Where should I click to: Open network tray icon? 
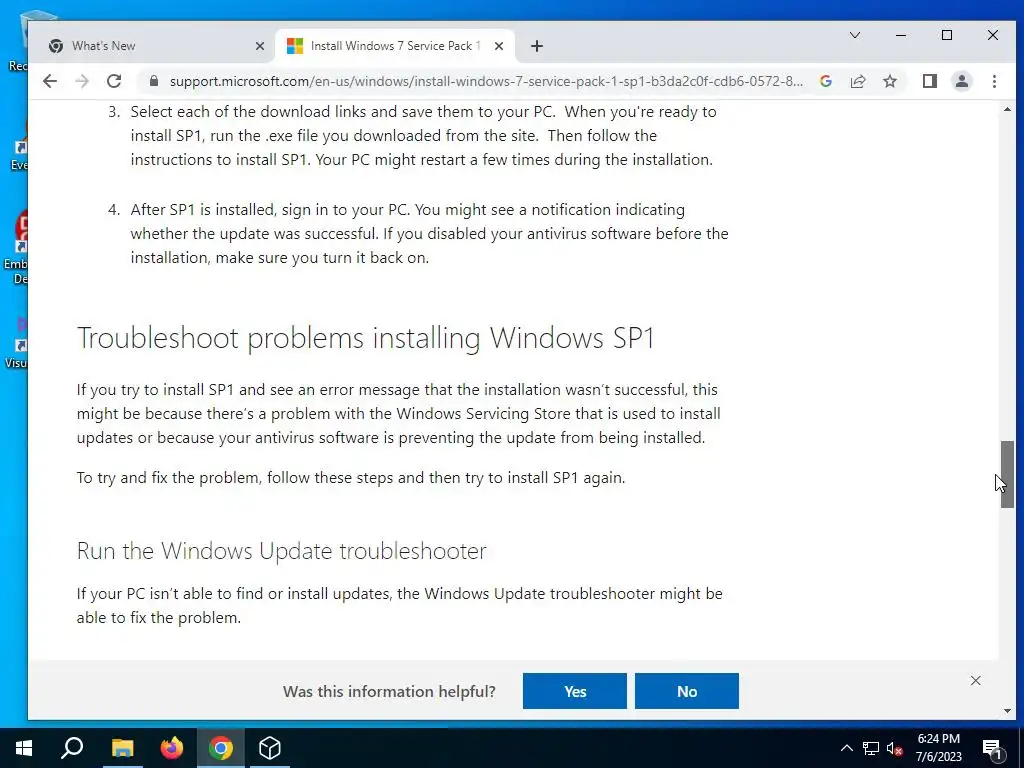tap(871, 748)
